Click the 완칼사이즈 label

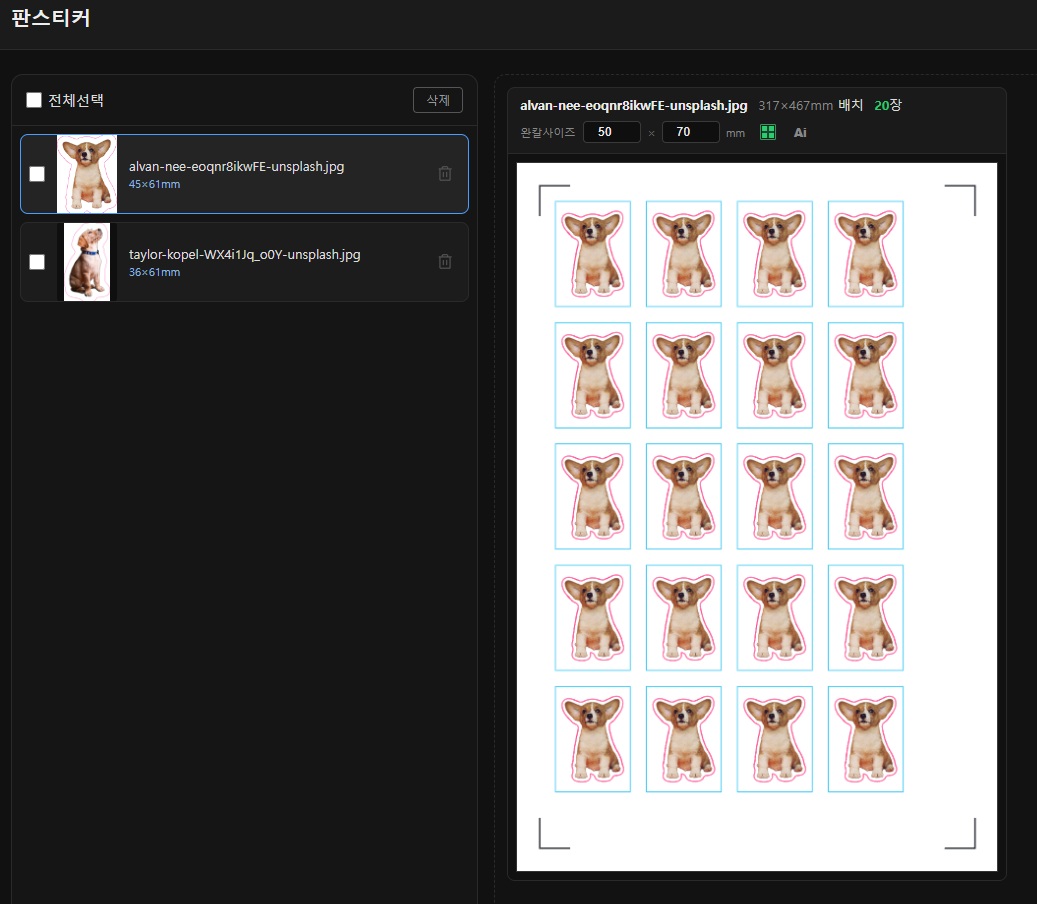tap(548, 133)
